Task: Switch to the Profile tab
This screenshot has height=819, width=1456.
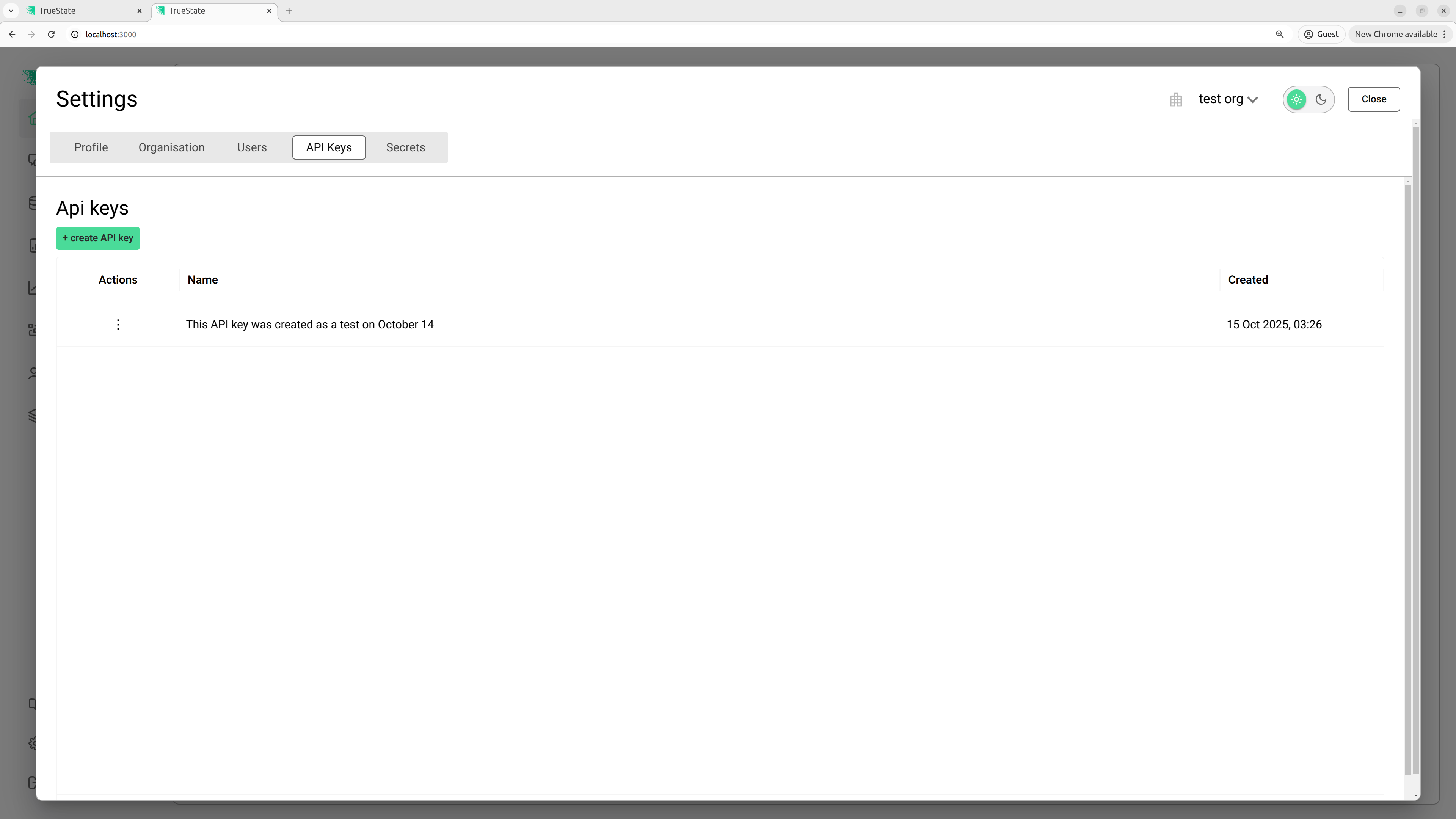Action: (x=91, y=147)
